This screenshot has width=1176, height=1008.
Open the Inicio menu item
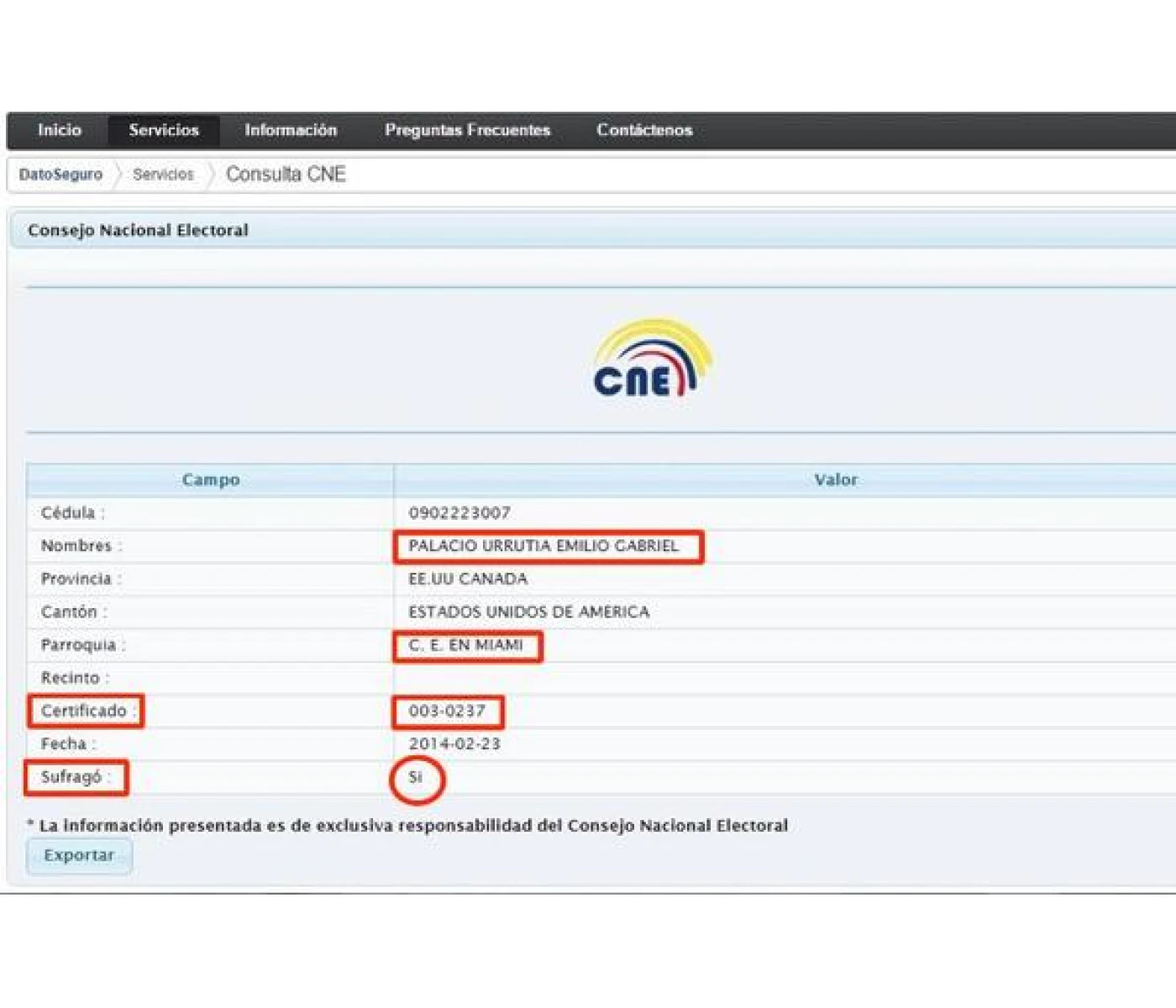click(60, 130)
